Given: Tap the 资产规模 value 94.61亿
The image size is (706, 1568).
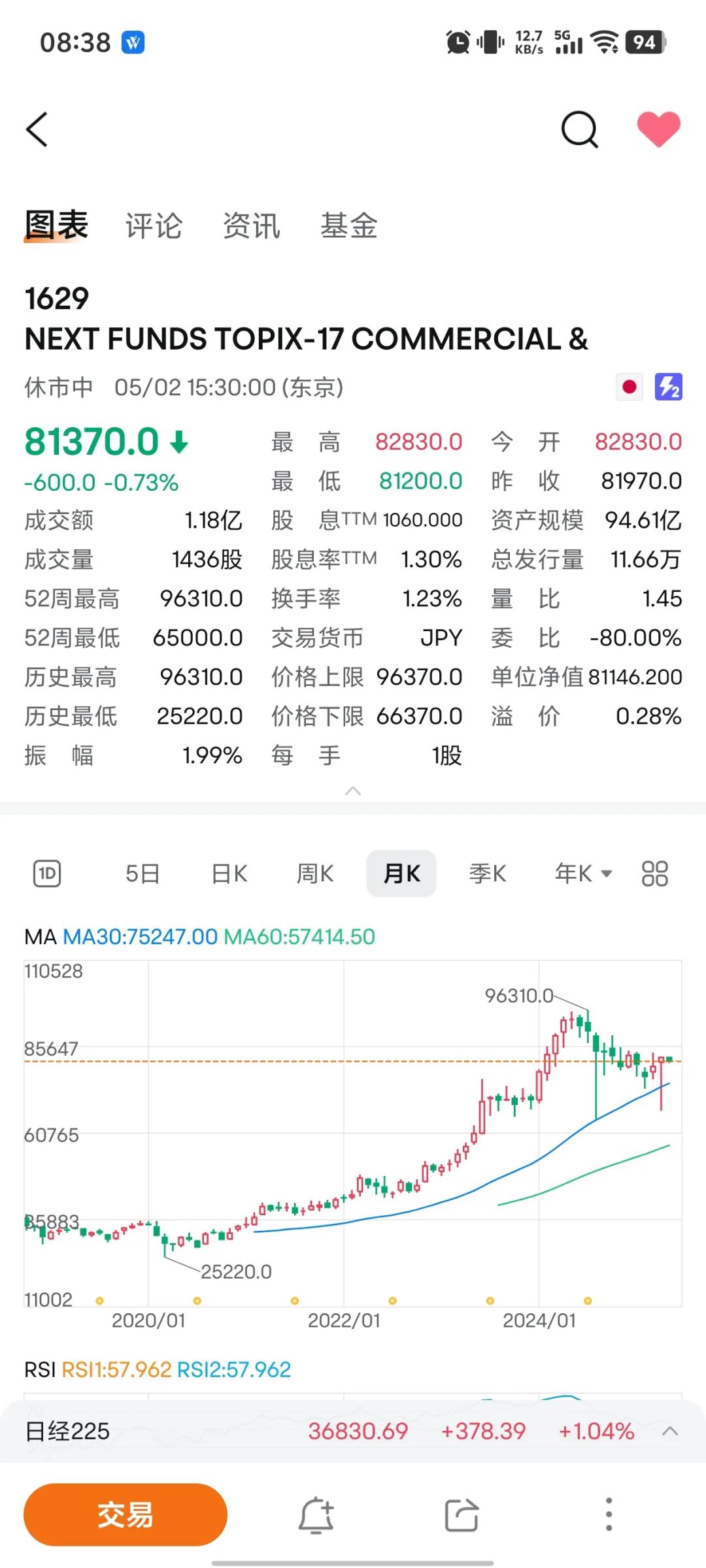Looking at the screenshot, I should 644,520.
